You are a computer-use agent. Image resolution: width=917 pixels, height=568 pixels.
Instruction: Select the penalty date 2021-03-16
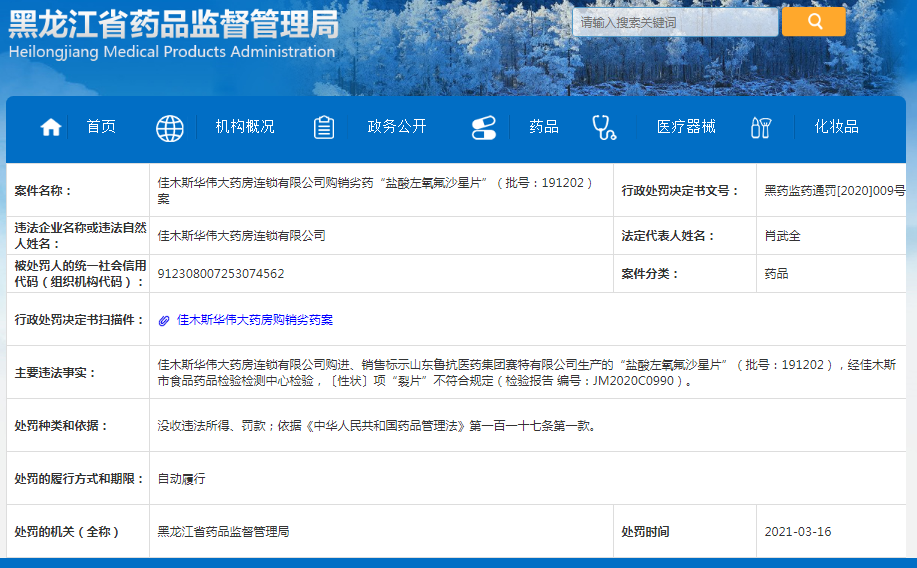tap(798, 532)
